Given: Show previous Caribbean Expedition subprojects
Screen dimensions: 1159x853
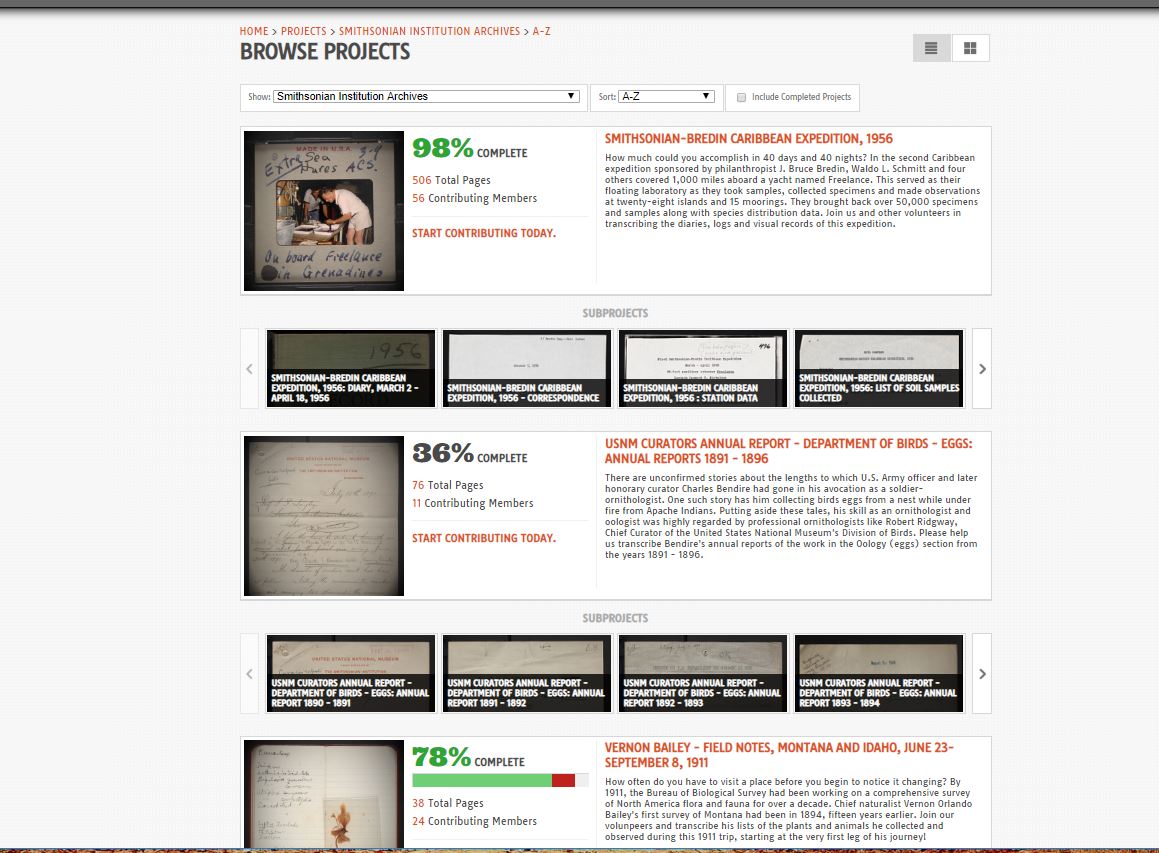Looking at the screenshot, I should click(250, 369).
